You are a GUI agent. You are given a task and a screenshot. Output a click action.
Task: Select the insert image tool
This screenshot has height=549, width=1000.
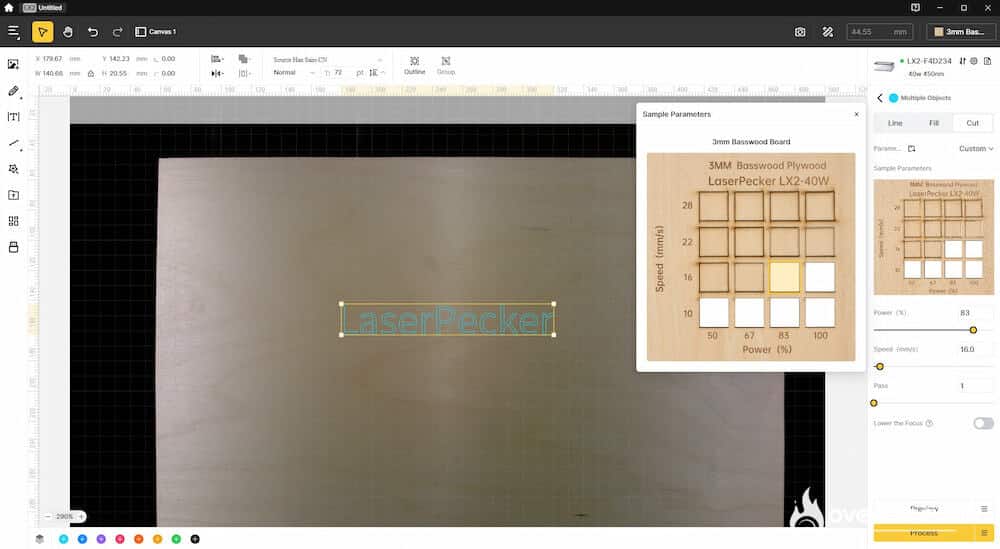pyautogui.click(x=13, y=64)
